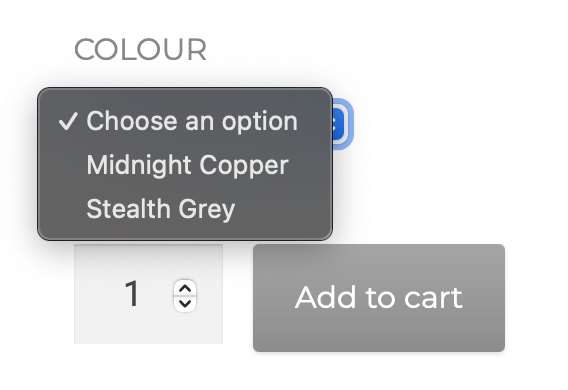Click the grey quantity box background
The width and height of the screenshot is (568, 390).
(x=149, y=294)
